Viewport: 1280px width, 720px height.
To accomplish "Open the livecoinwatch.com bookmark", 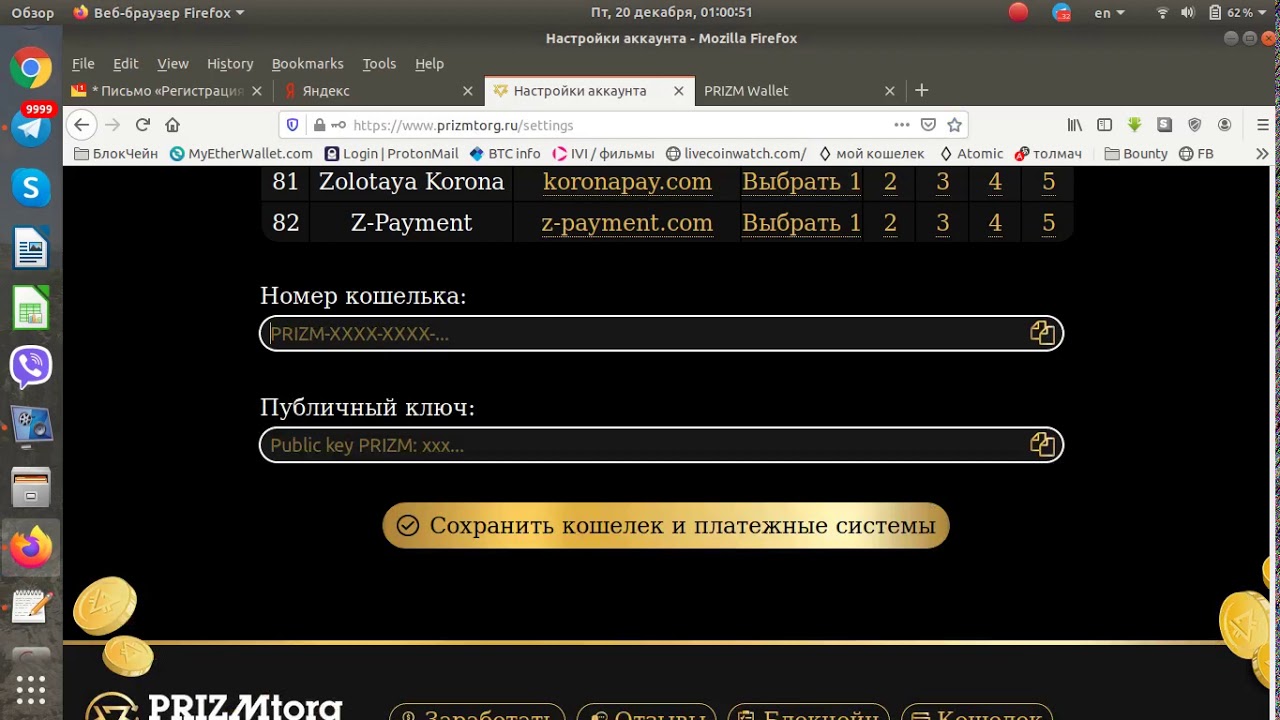I will 736,153.
